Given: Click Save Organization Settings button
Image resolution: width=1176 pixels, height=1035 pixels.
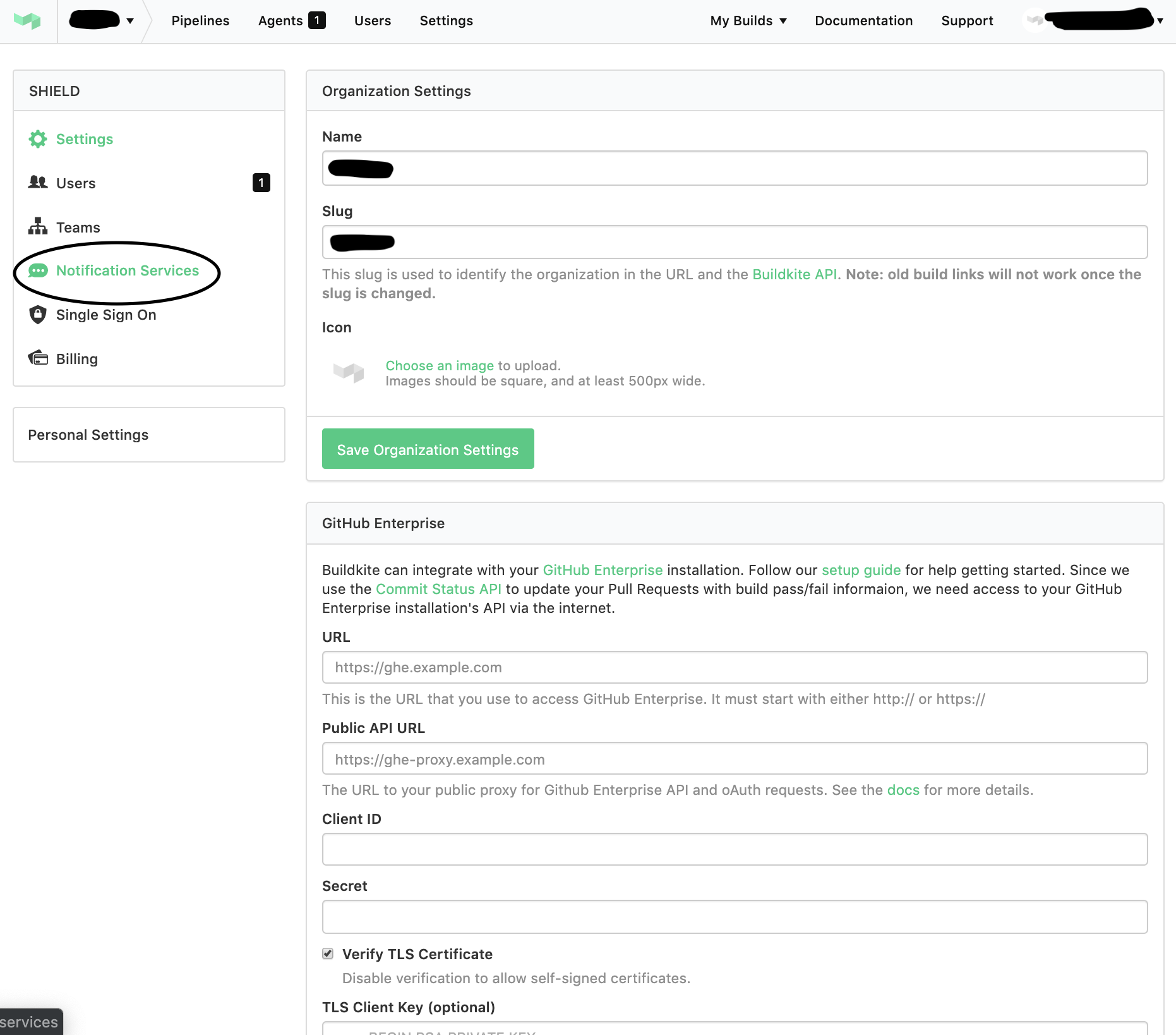Looking at the screenshot, I should 428,449.
